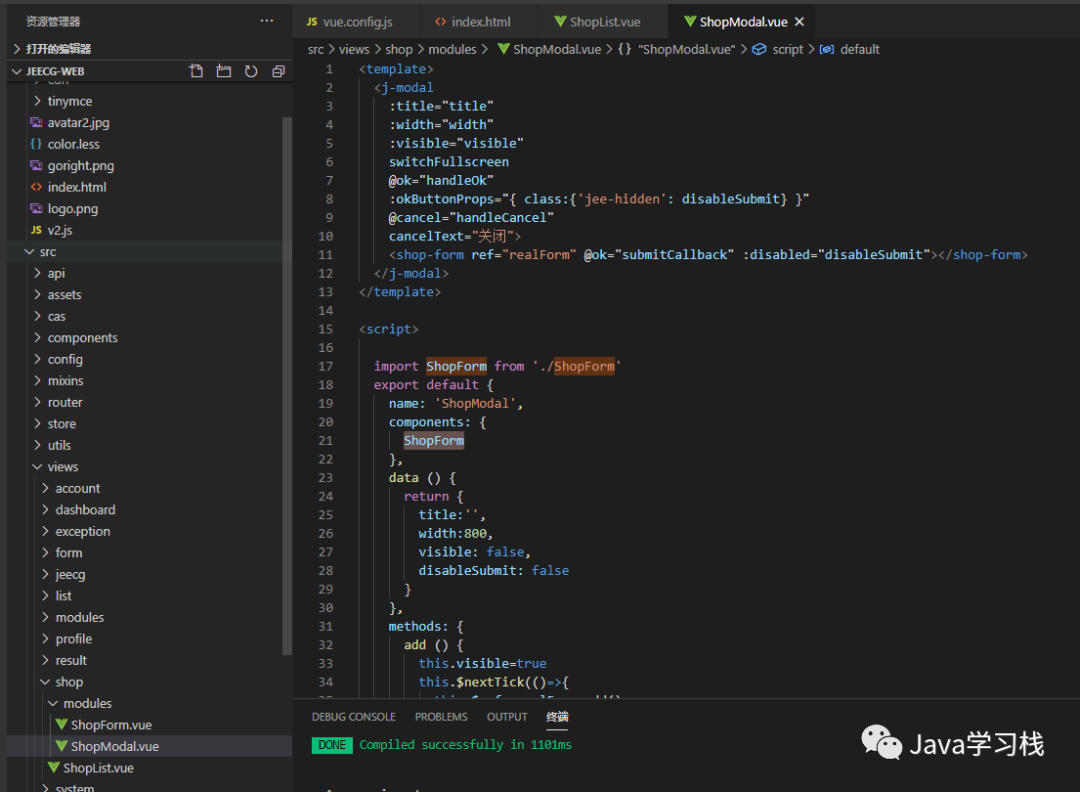Click the 'script' breadcrumb segment
Viewport: 1080px width, 792px height.
point(788,49)
